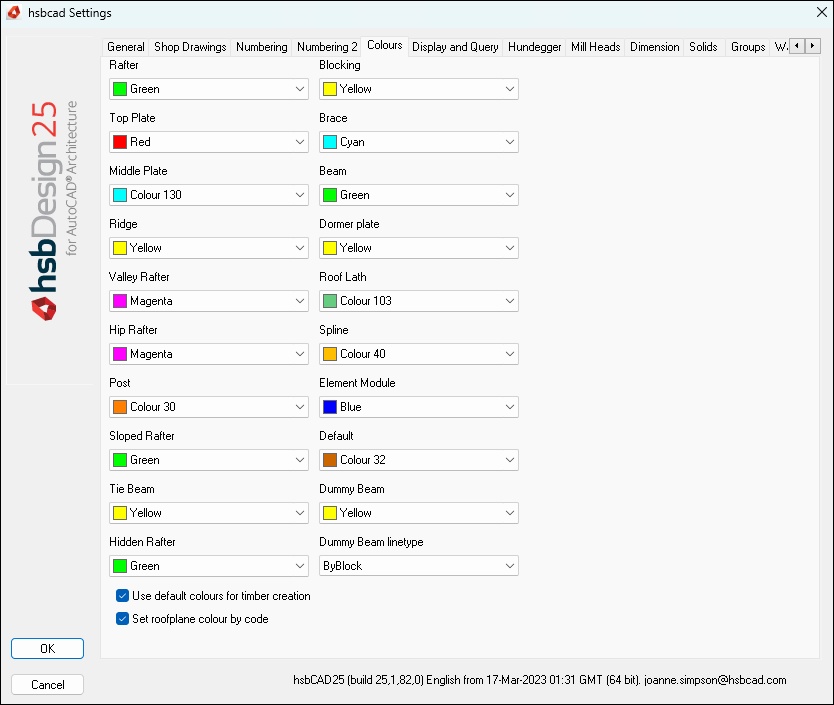Switch to the General tab
The width and height of the screenshot is (834, 705).
click(x=126, y=47)
